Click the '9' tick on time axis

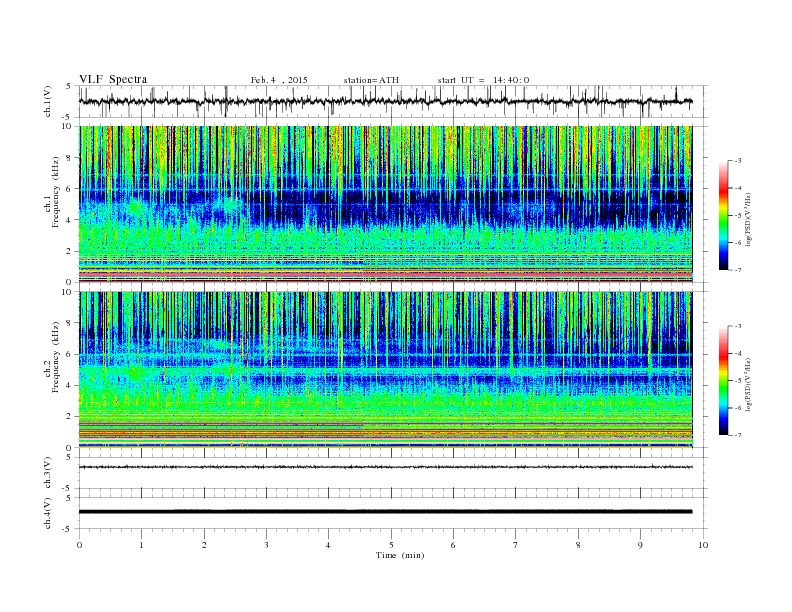tap(640, 545)
